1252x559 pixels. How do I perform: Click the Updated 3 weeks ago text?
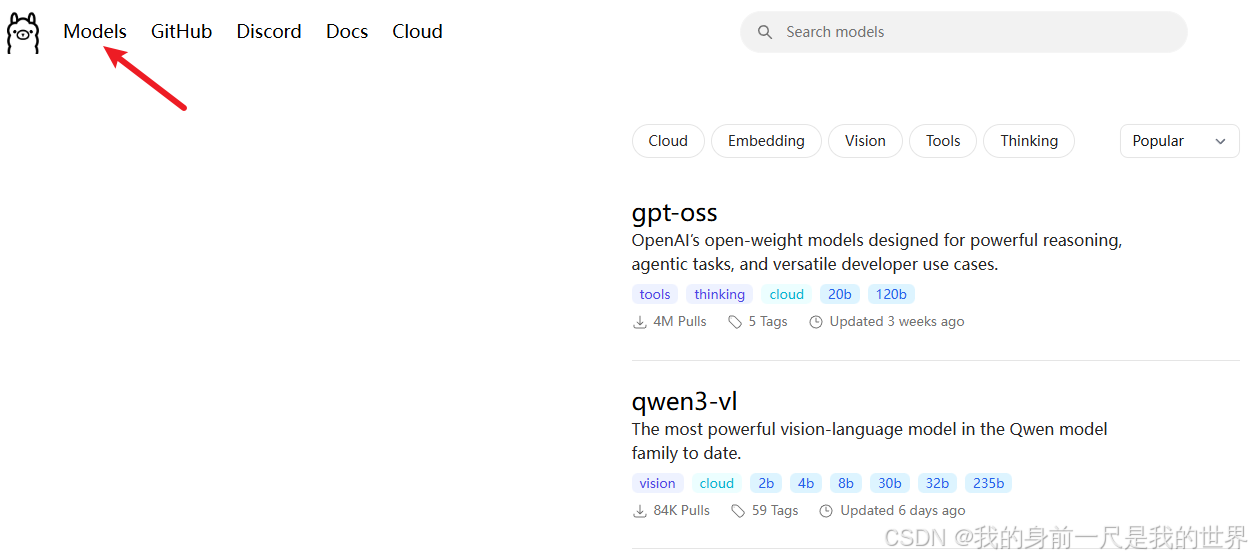(897, 322)
